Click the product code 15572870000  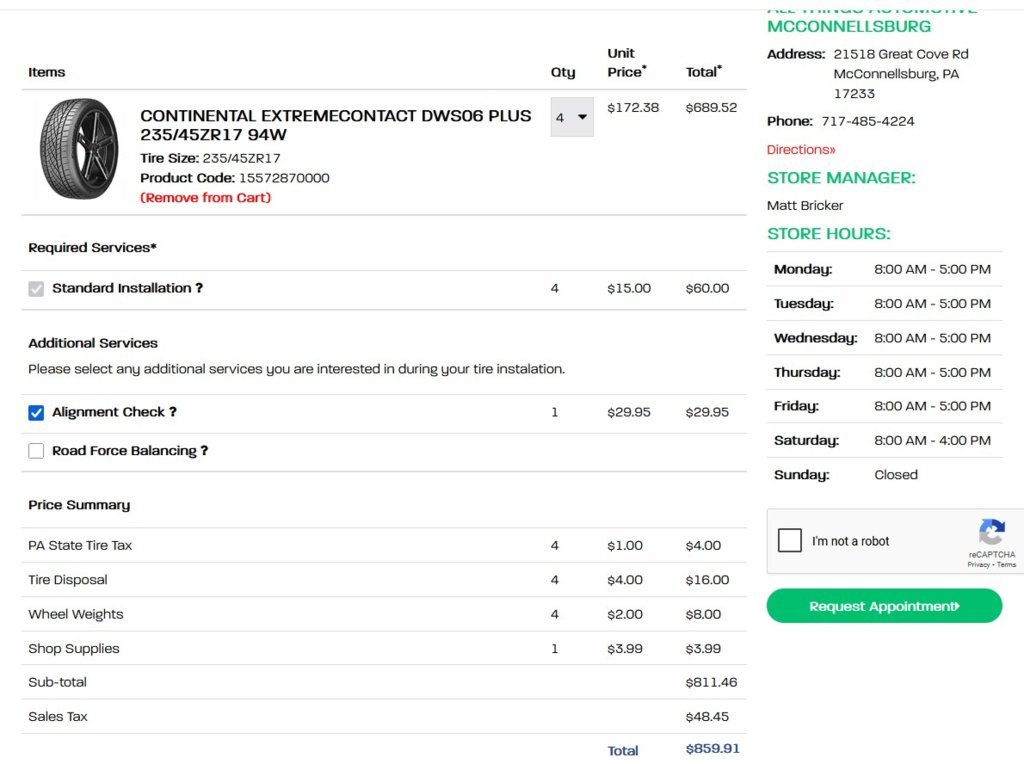click(284, 178)
